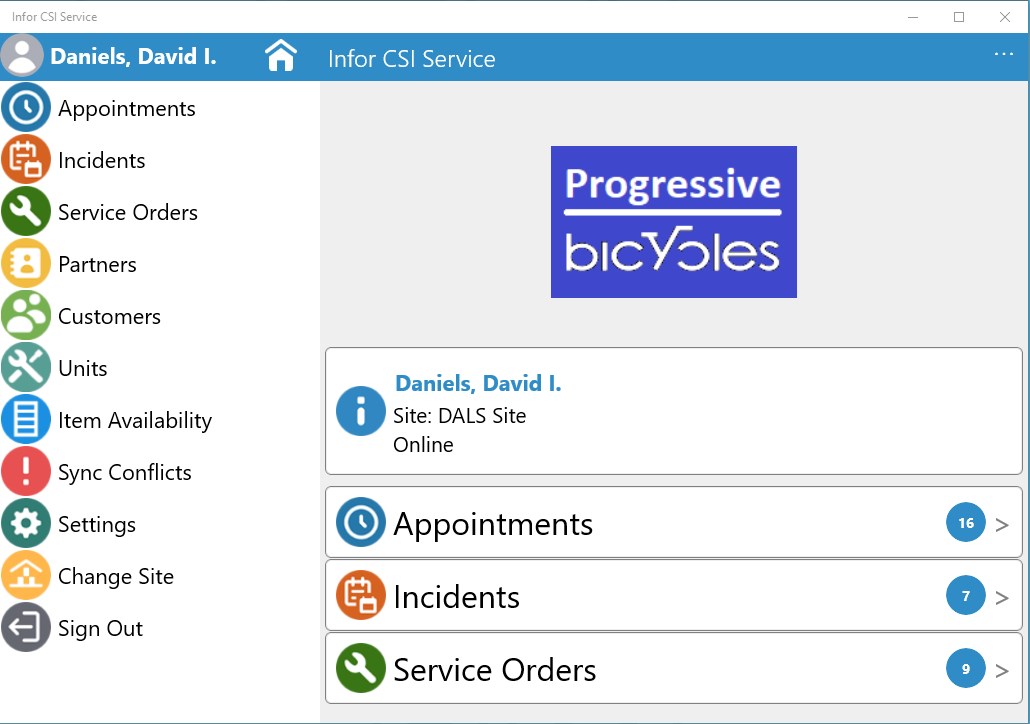Viewport: 1030px width, 724px height.
Task: Open the Item Availability list icon
Action: point(26,420)
